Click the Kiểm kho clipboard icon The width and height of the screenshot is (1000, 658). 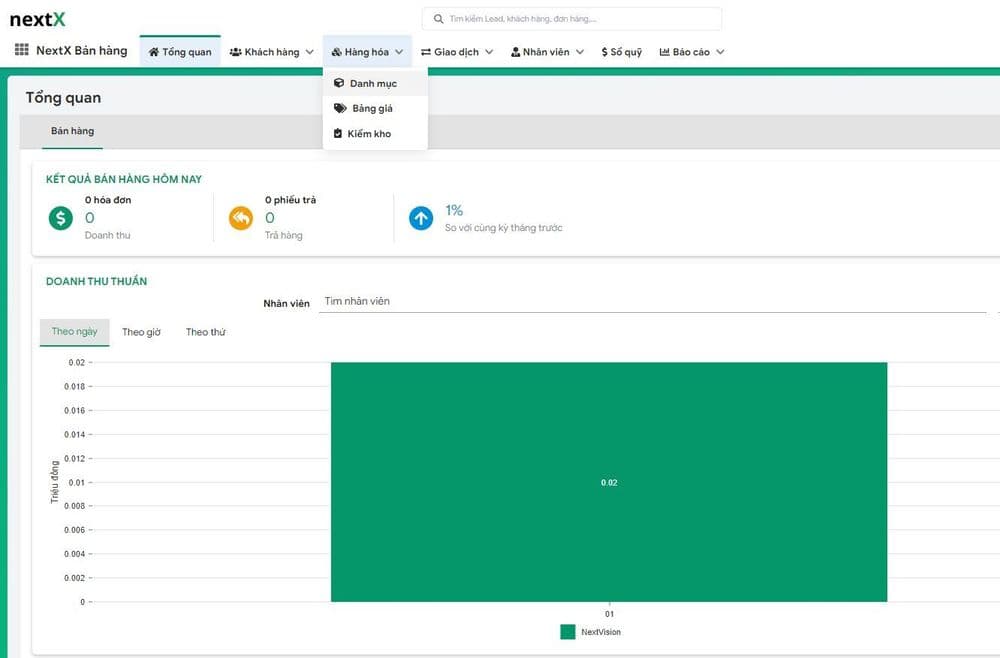coord(338,133)
